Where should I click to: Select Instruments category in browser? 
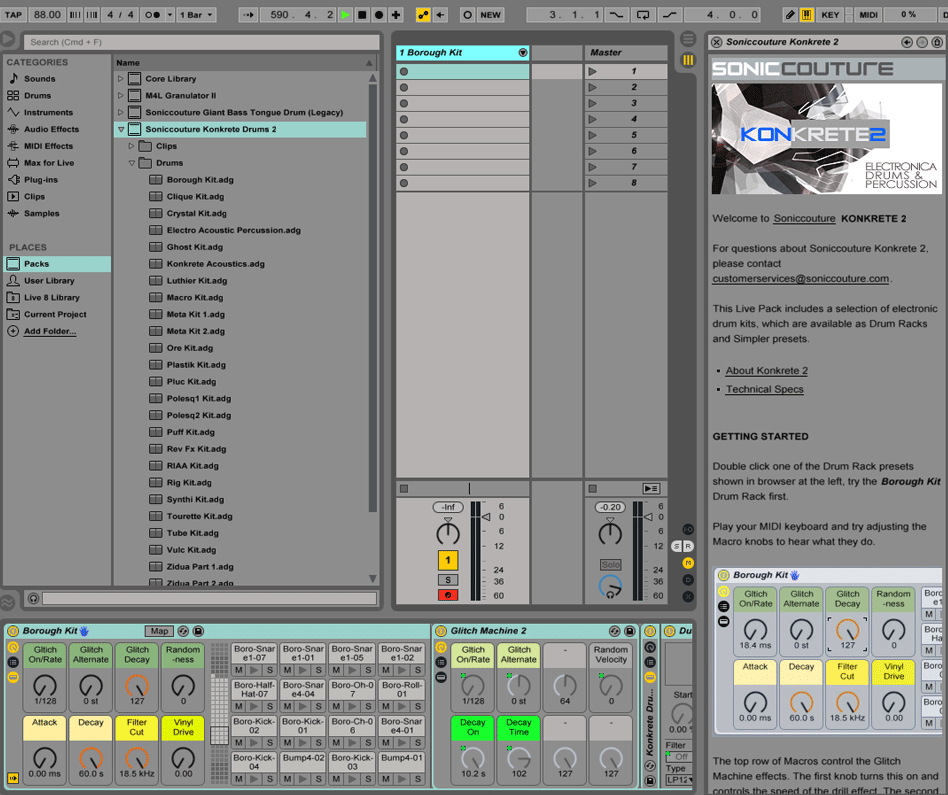[x=48, y=112]
